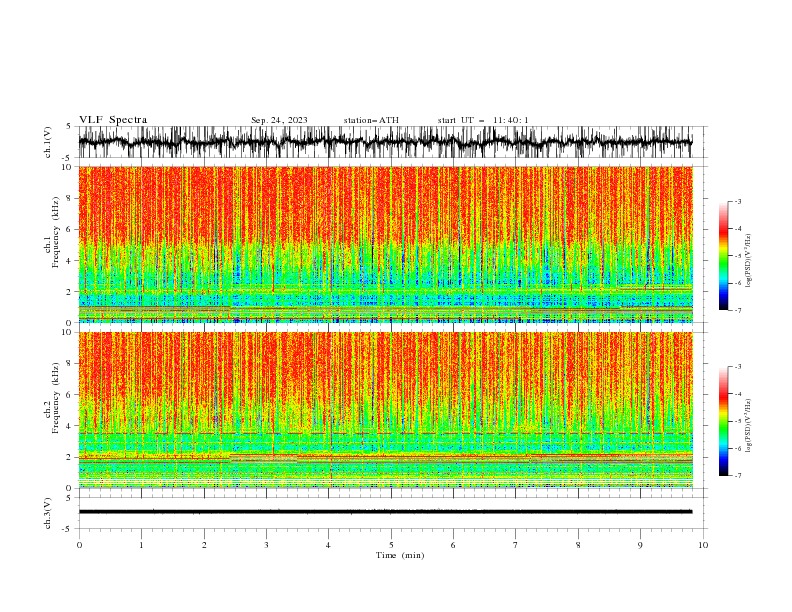Image resolution: width=792 pixels, height=612 pixels.
Task: Click the ch.2 'Frequency (kHz)' axis label
Action: click(56, 398)
